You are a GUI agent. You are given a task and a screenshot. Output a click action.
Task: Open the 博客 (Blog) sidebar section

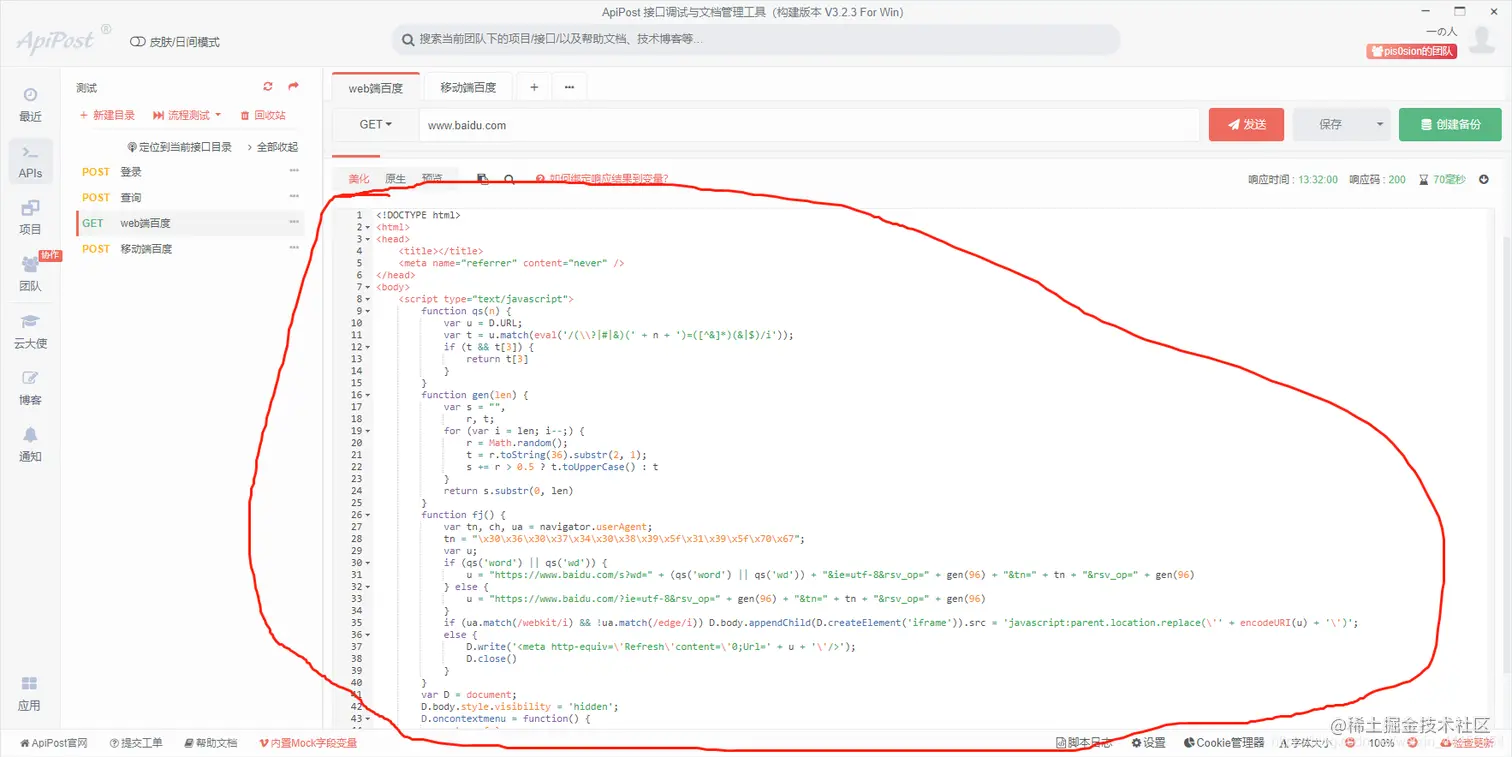[30, 387]
